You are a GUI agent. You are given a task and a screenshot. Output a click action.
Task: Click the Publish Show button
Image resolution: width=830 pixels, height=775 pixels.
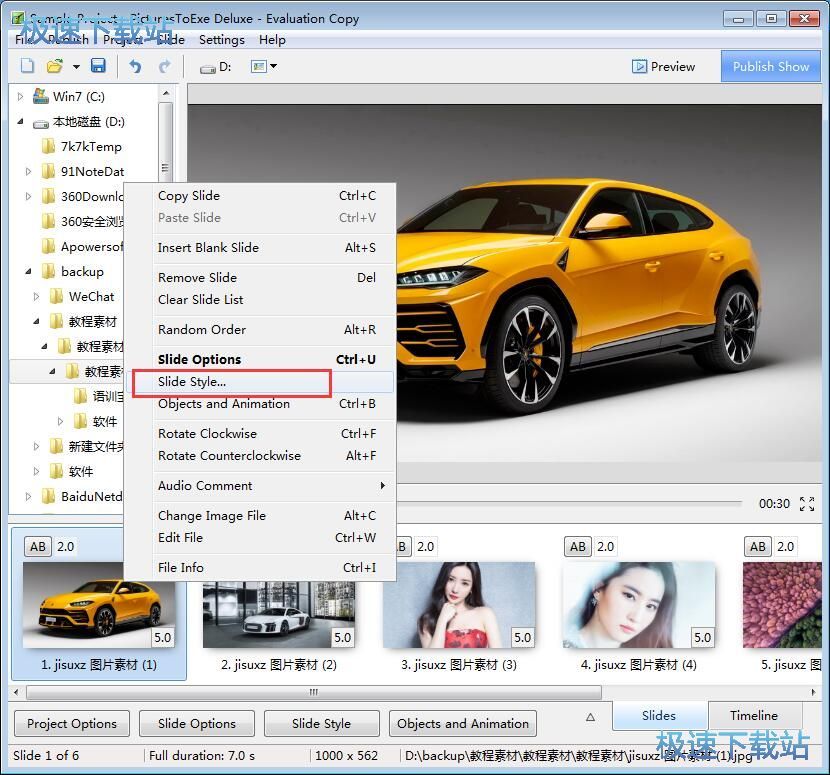coord(770,67)
